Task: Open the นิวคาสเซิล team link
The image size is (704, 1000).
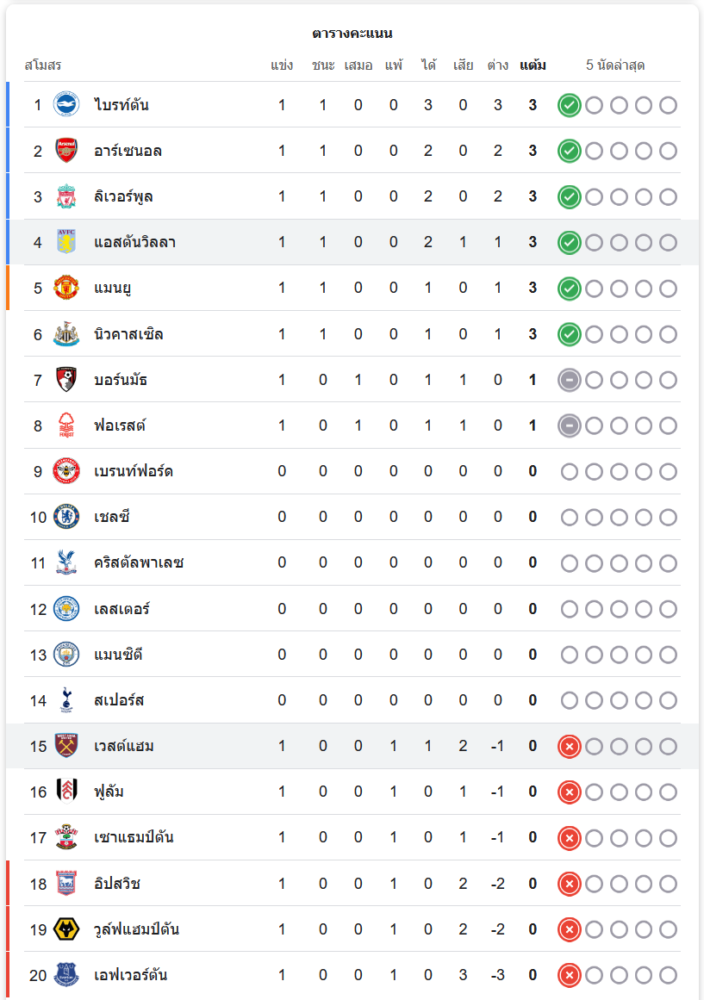Action: tap(129, 334)
